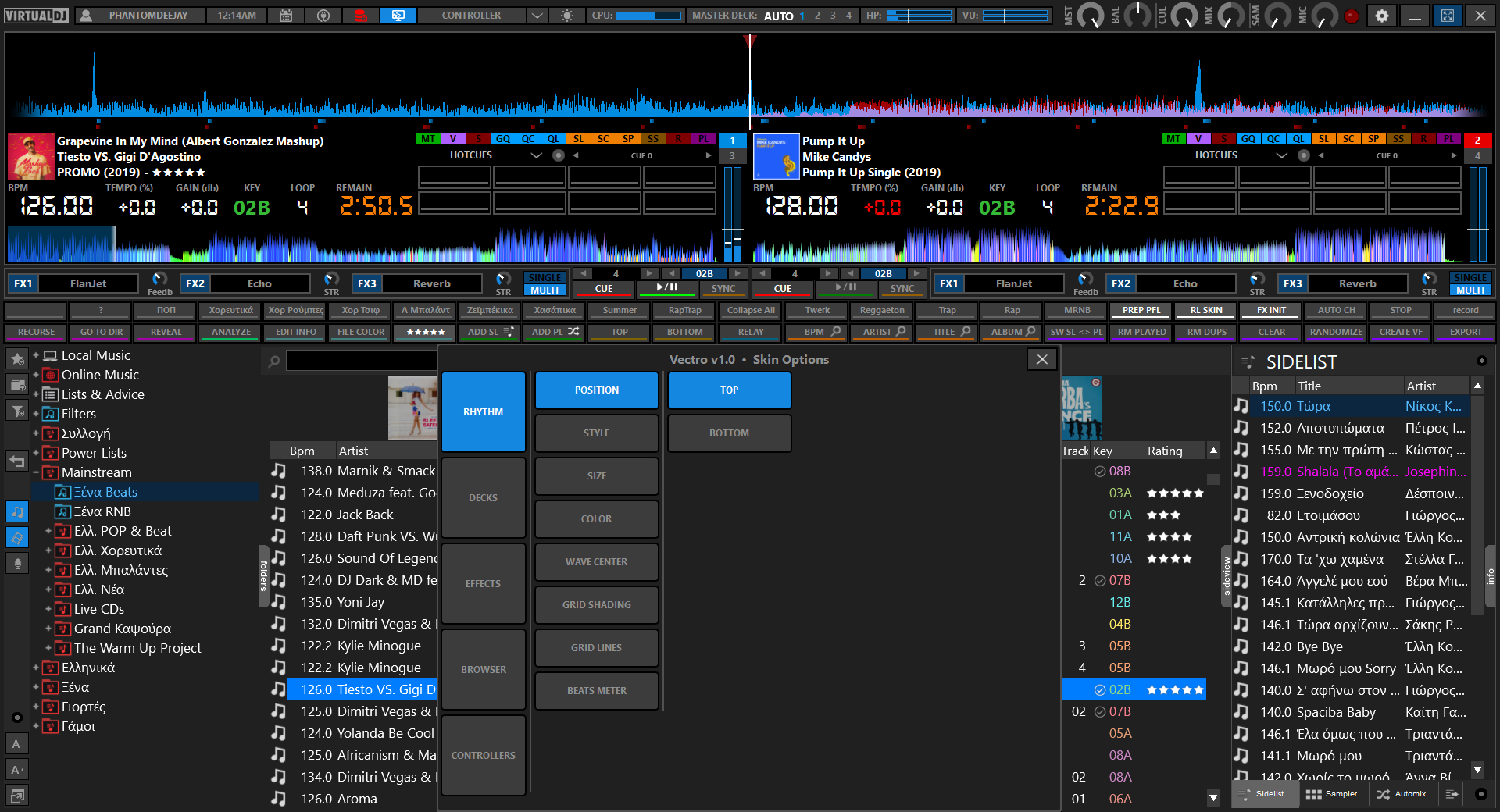Click the ARTIST search button
This screenshot has width=1500, height=812.
click(881, 332)
